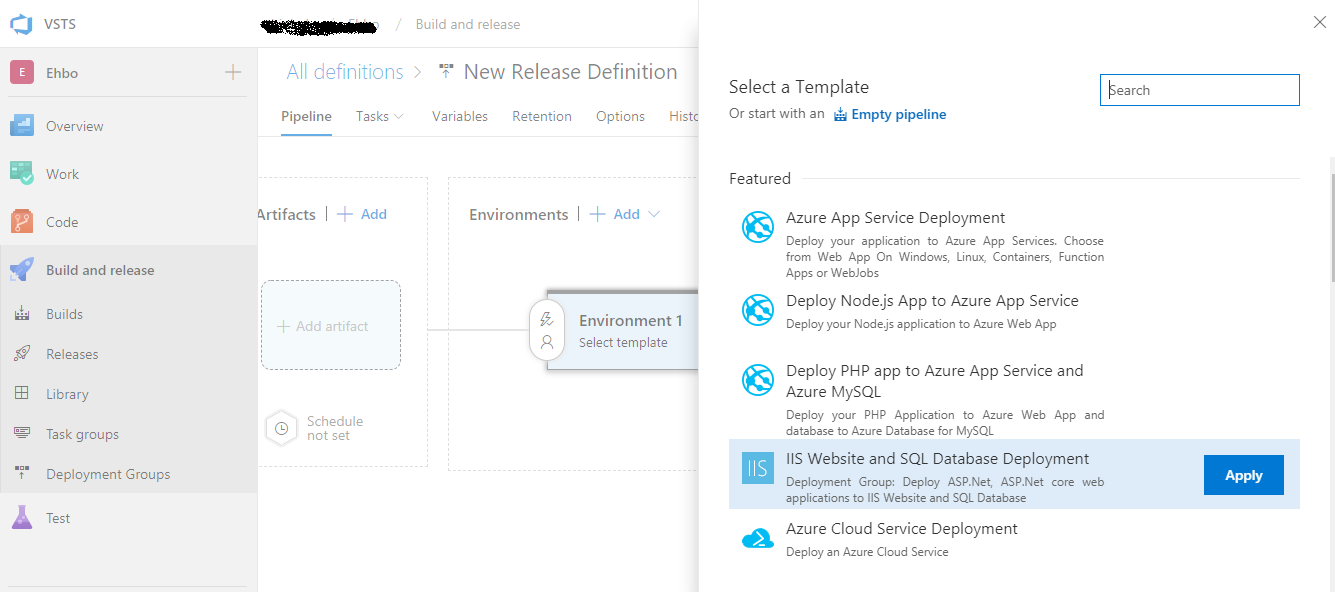Add a new artifact via Artifacts Add

click(x=362, y=214)
